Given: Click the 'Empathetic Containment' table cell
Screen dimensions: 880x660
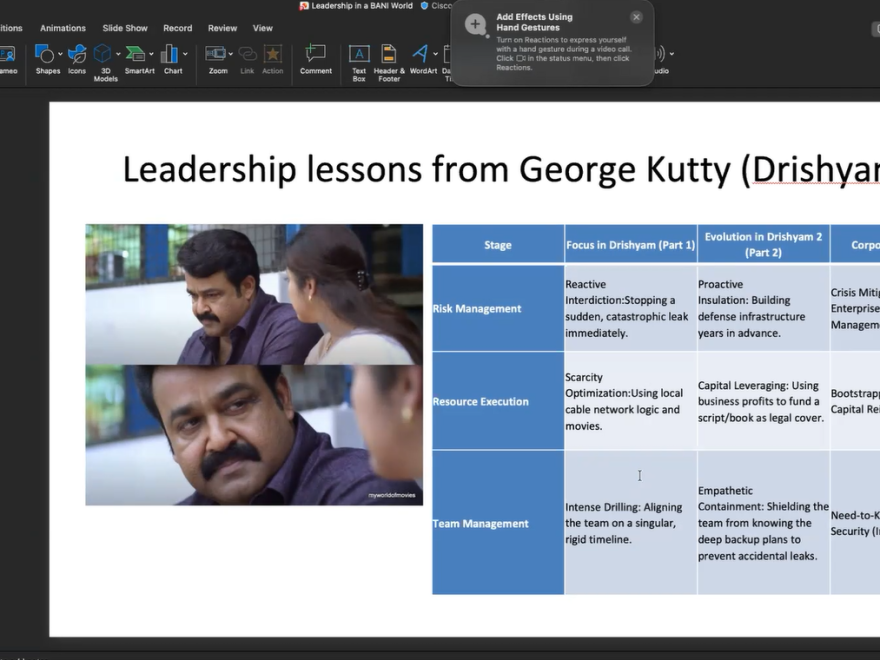Looking at the screenshot, I should pos(763,523).
